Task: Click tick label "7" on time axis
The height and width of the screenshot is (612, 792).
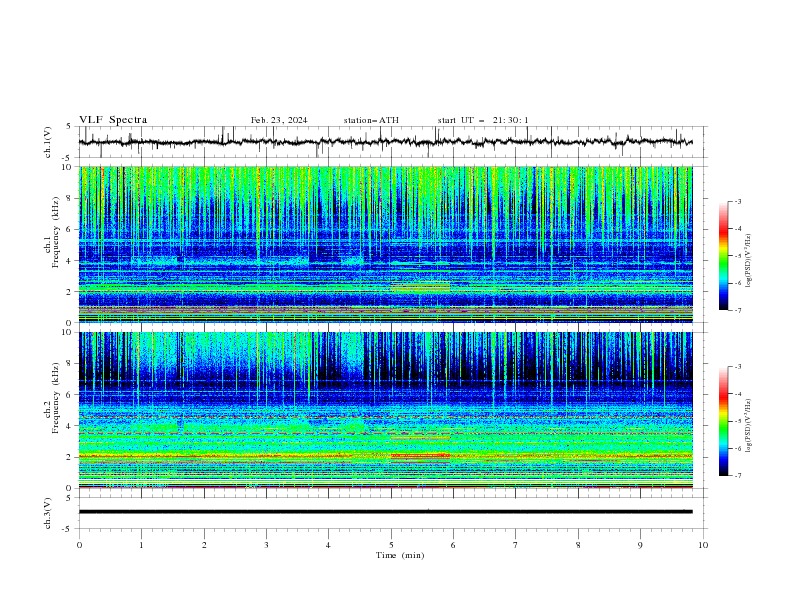Action: click(516, 545)
